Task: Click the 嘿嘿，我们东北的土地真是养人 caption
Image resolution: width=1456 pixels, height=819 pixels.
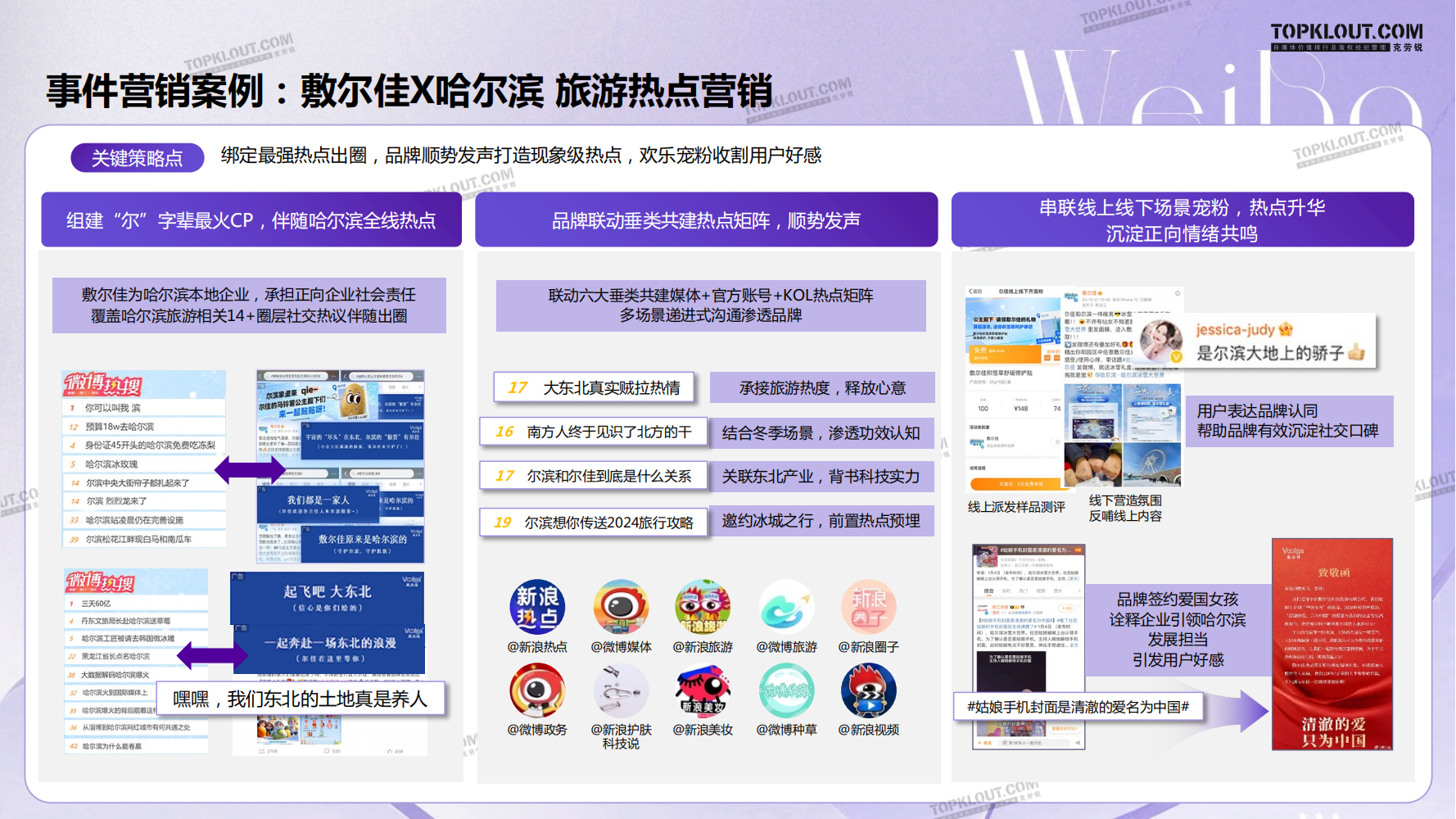Action: coord(301,699)
